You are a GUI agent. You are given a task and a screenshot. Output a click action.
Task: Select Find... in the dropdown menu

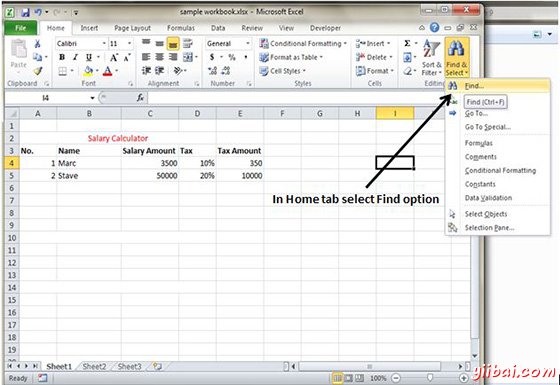(498, 86)
